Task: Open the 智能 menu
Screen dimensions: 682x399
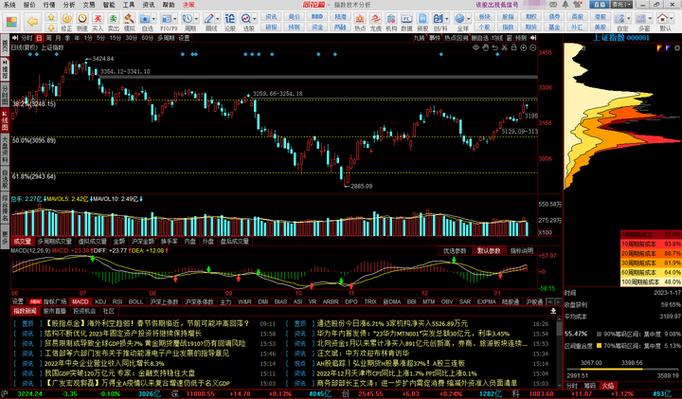Action: coord(109,5)
